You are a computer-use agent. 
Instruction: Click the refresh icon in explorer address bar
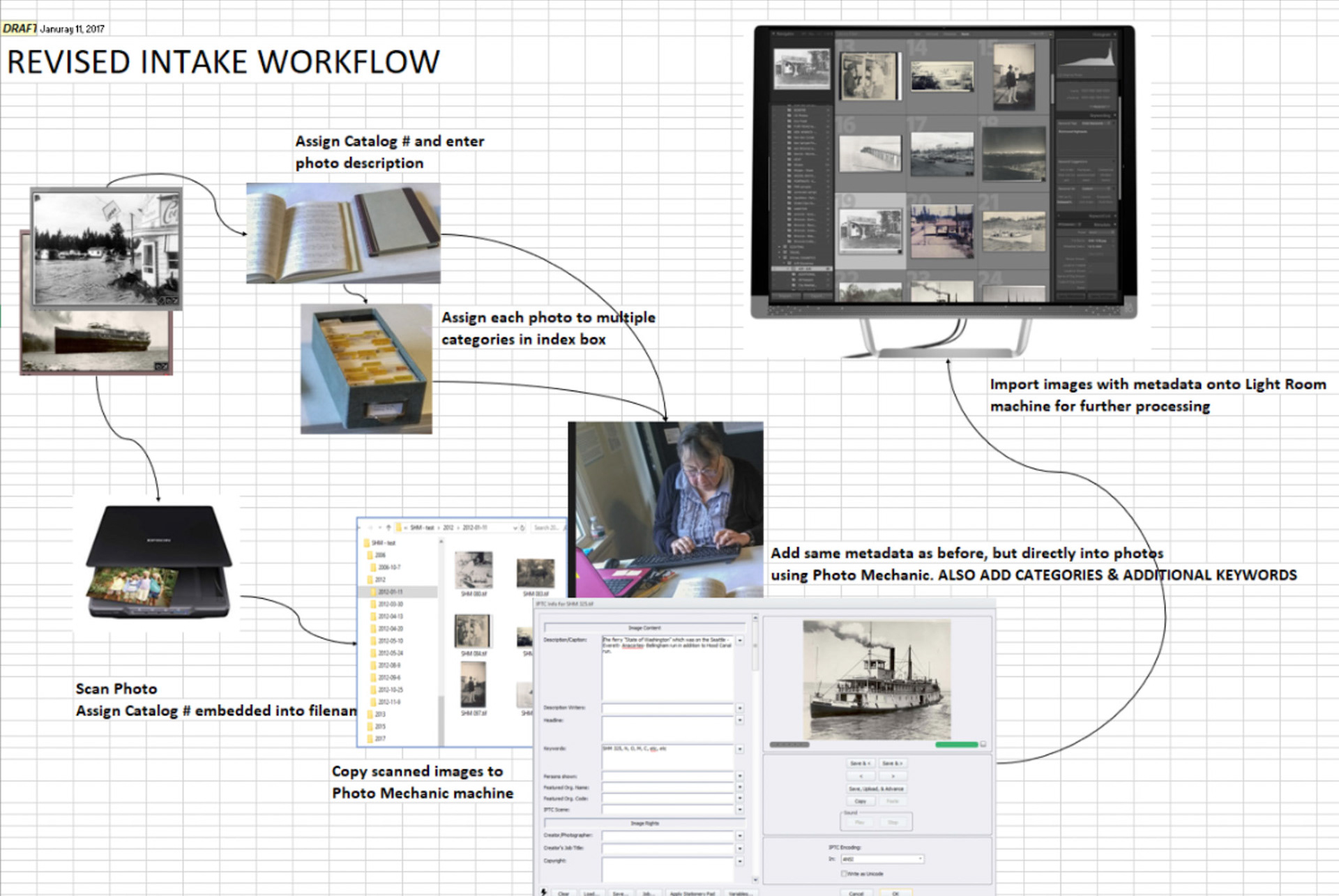(523, 528)
